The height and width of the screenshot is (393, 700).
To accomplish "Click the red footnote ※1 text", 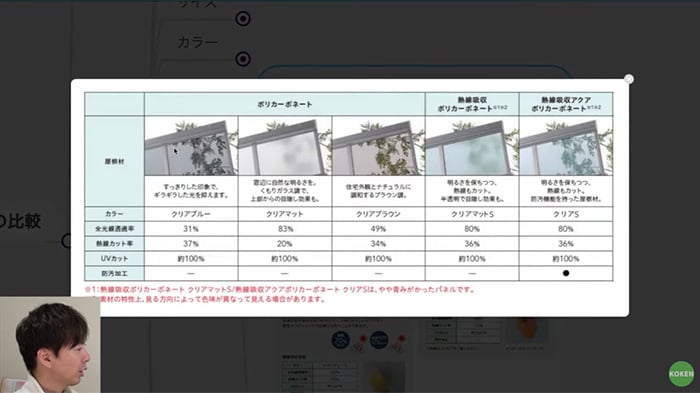I will (280, 289).
